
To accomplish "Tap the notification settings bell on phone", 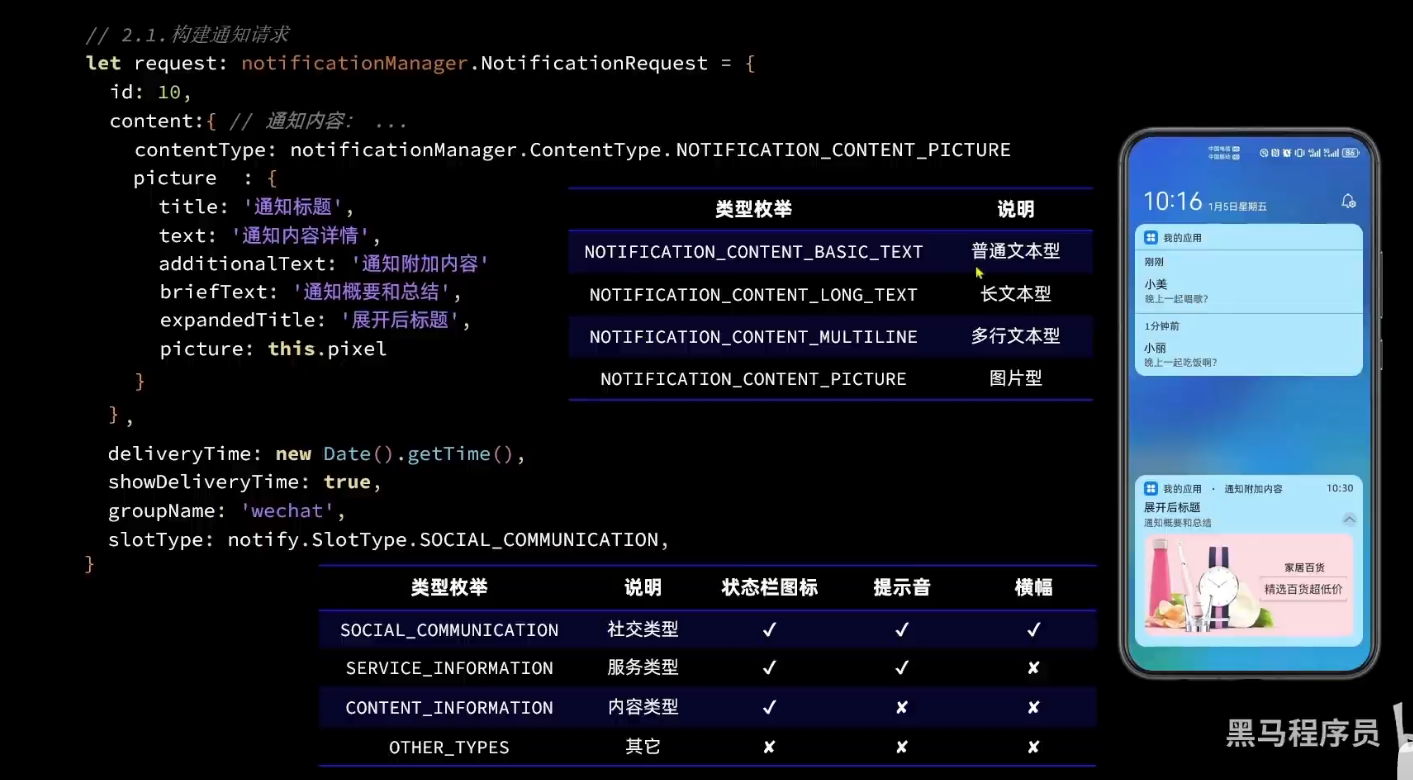I will point(1349,201).
